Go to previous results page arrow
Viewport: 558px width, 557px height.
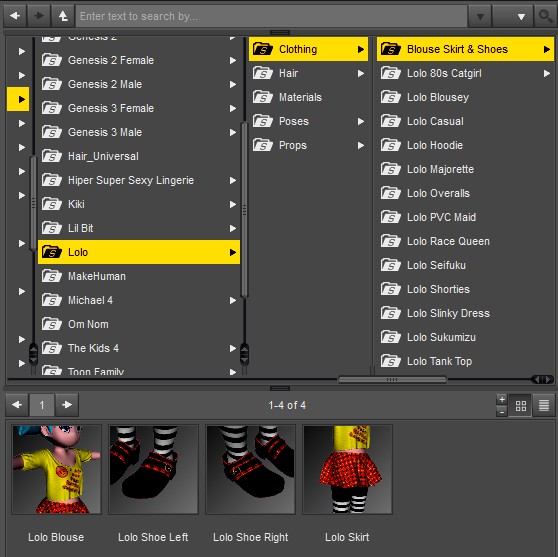[17, 405]
